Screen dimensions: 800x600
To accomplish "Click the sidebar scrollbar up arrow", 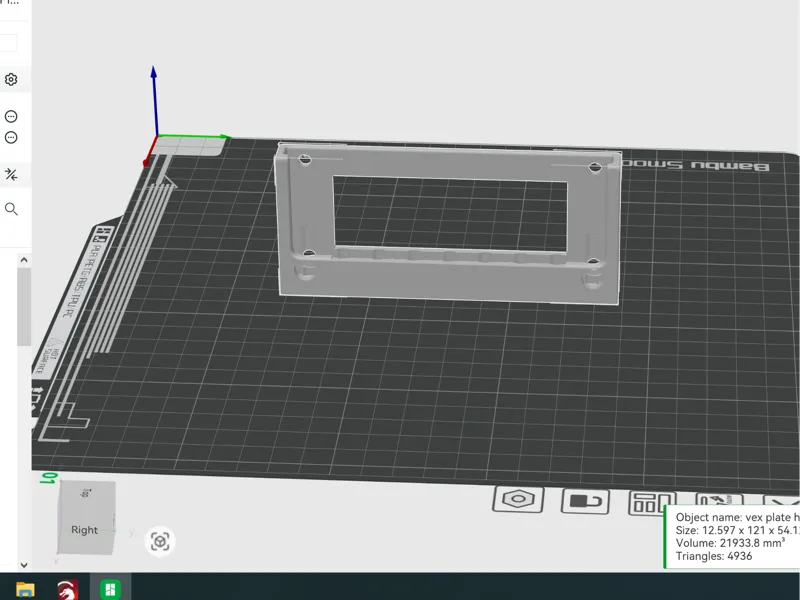I will (x=23, y=260).
